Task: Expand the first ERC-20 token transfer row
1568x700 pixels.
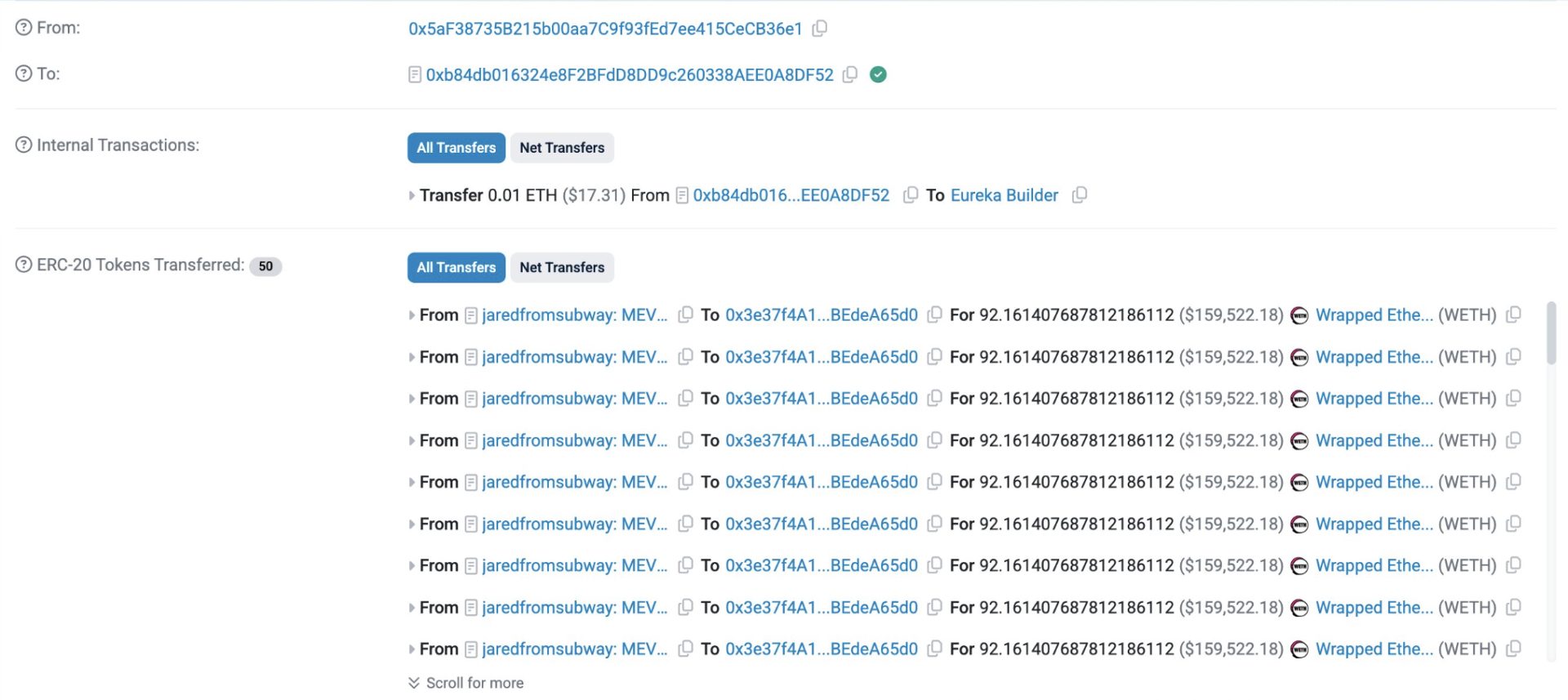Action: (412, 315)
